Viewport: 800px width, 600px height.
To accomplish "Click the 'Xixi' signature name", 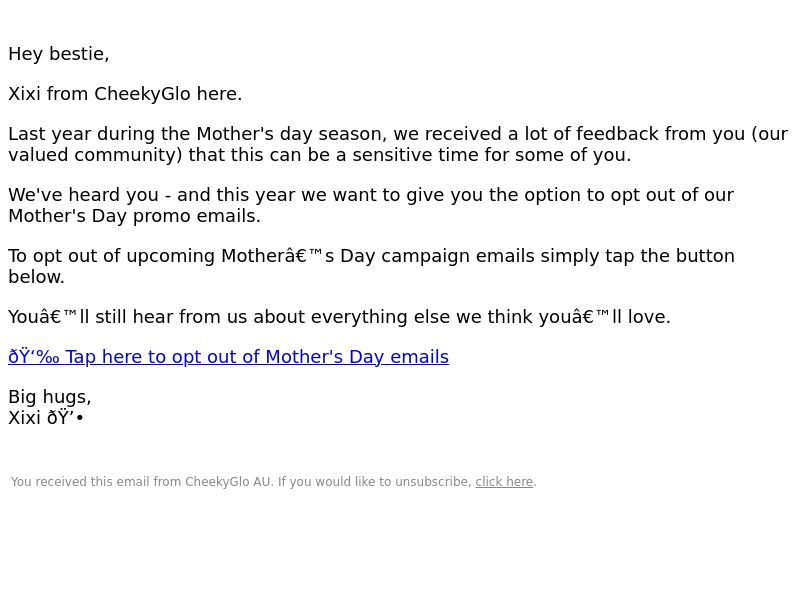I will [24, 417].
